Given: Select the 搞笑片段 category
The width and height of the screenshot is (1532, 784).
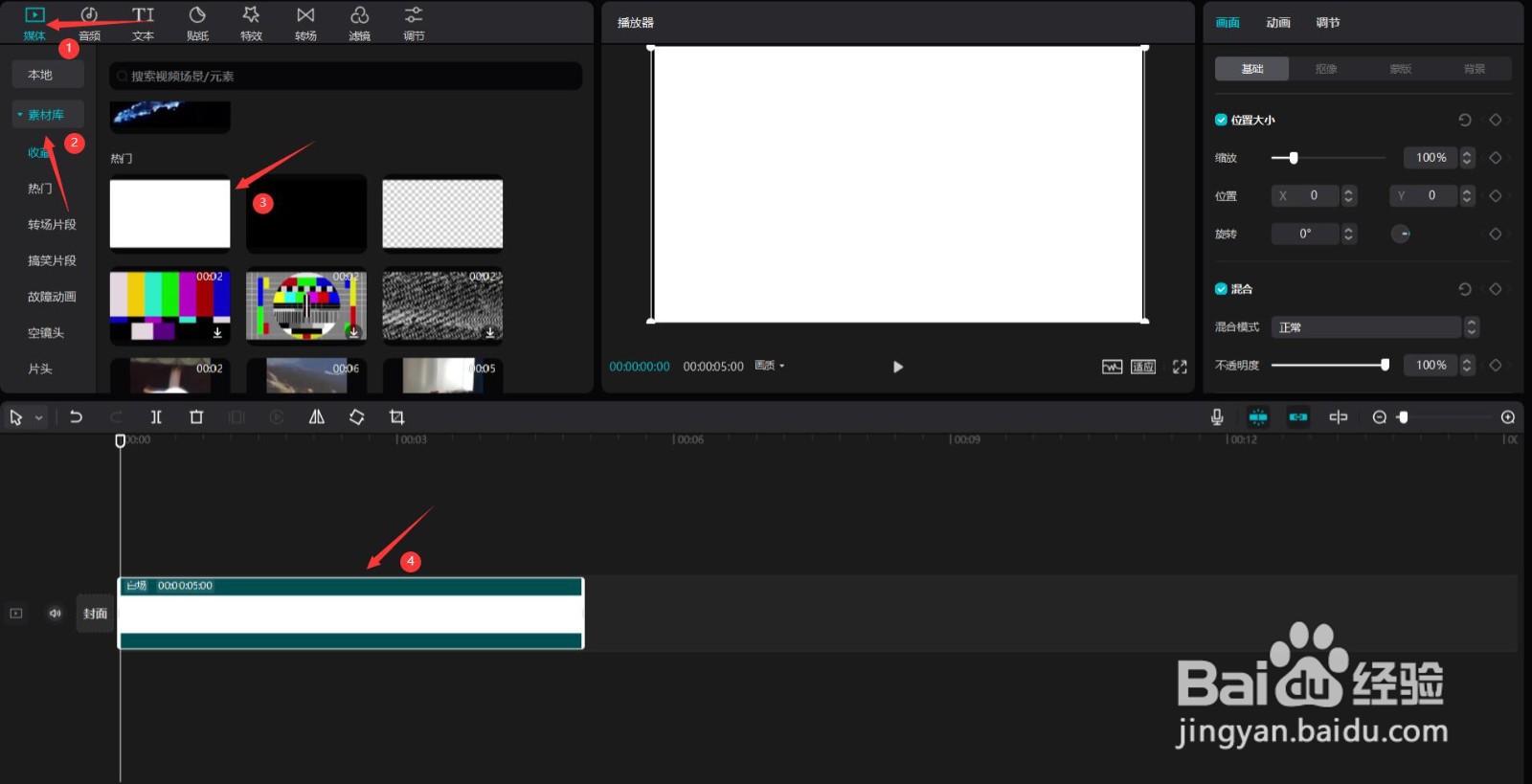Looking at the screenshot, I should (x=52, y=260).
